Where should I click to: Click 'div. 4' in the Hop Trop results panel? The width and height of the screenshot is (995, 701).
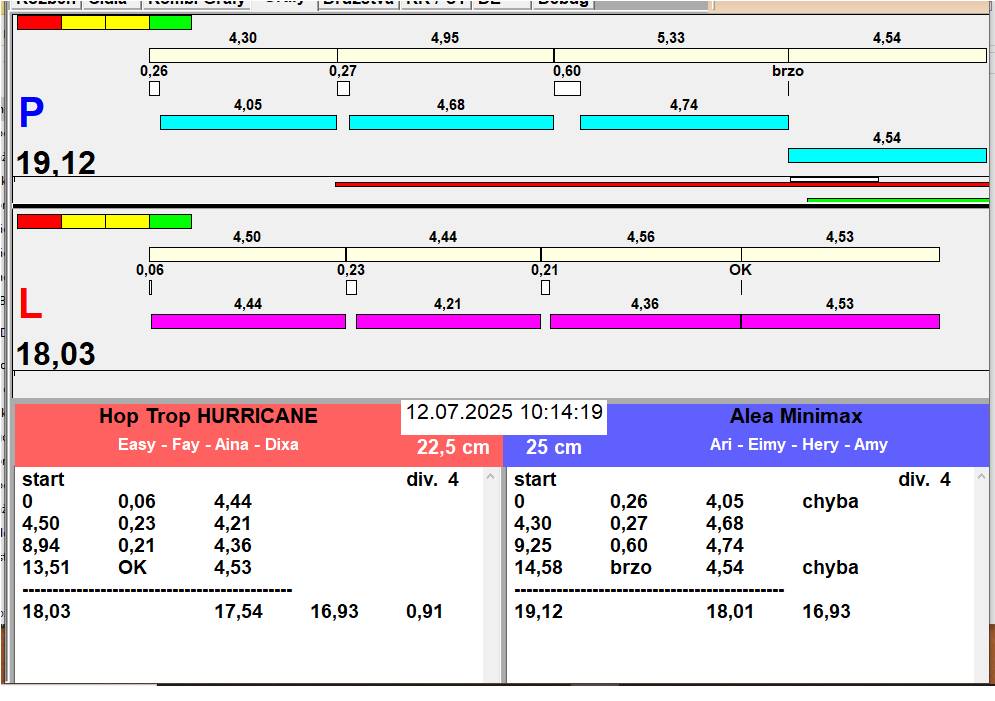tap(432, 480)
